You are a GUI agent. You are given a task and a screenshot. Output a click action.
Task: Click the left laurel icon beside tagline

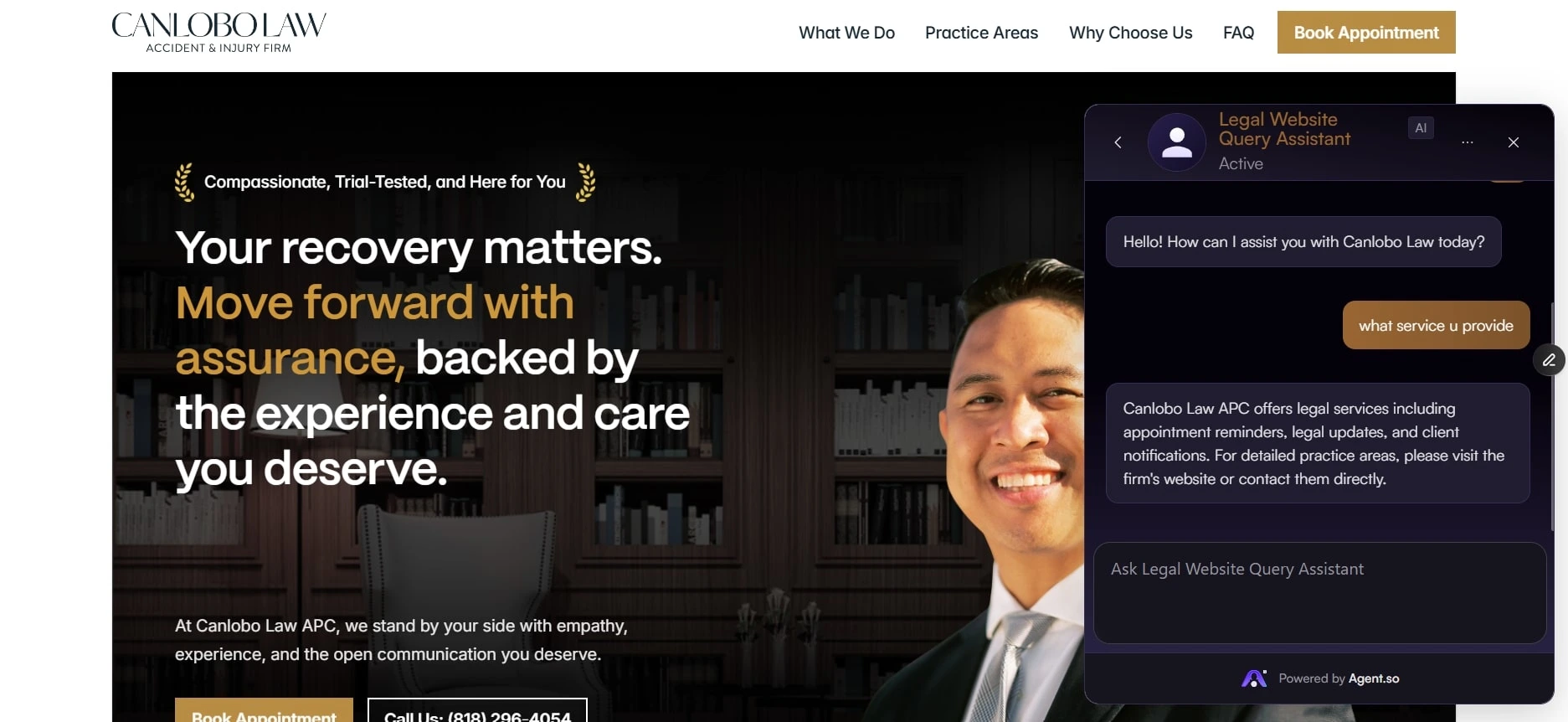pyautogui.click(x=184, y=182)
